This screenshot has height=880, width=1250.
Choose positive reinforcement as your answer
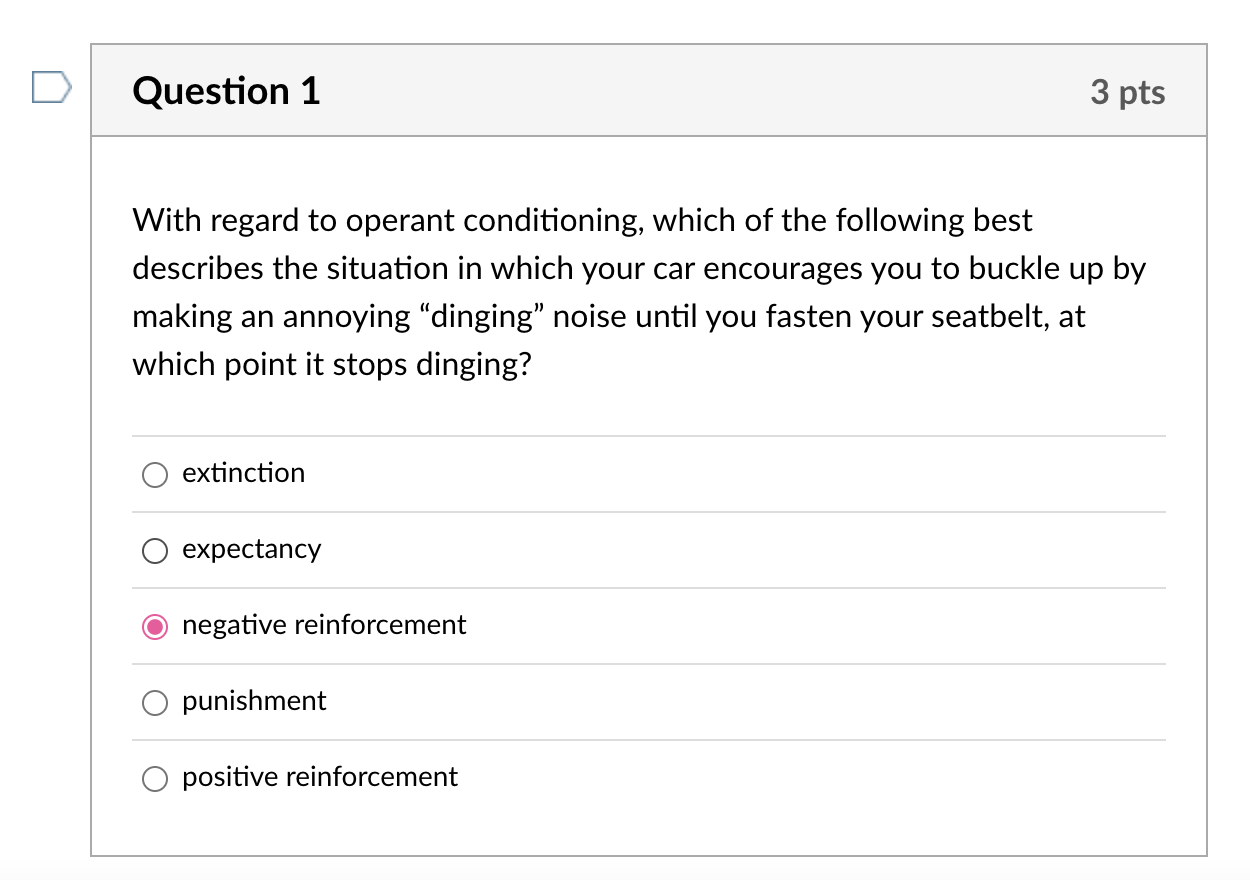pyautogui.click(x=155, y=778)
